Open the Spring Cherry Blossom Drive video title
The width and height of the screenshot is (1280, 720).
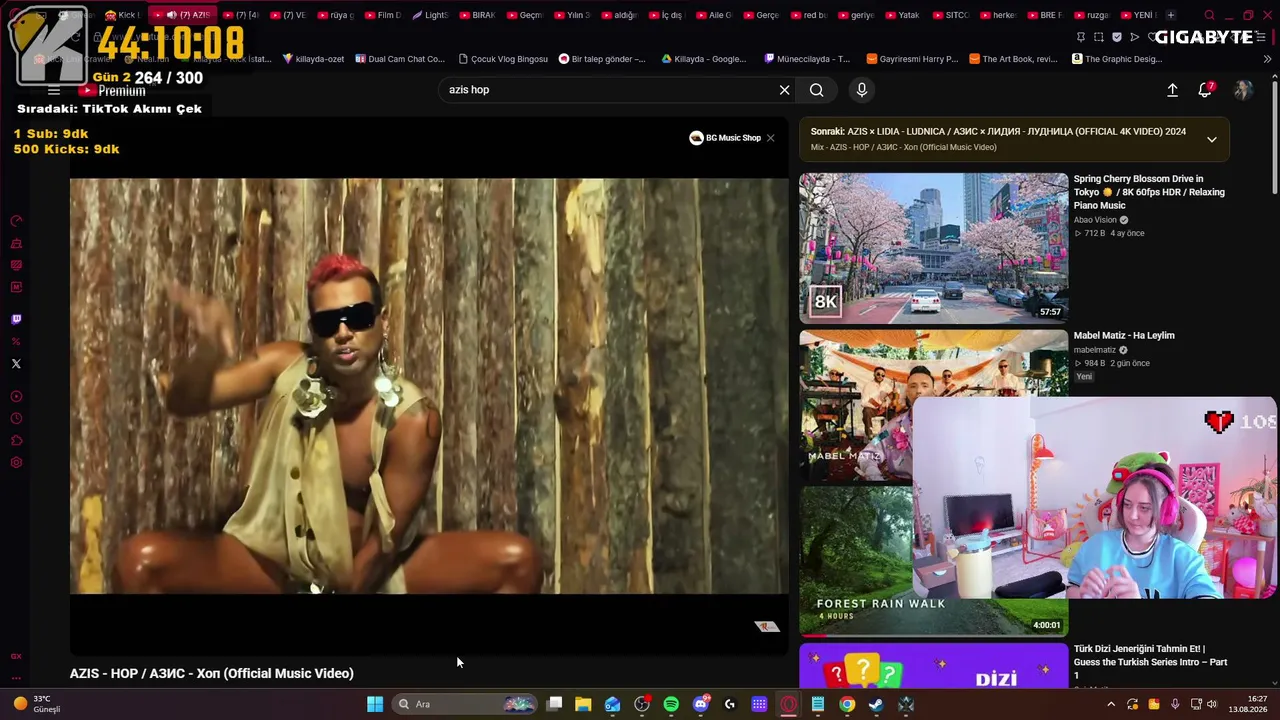pos(1149,192)
